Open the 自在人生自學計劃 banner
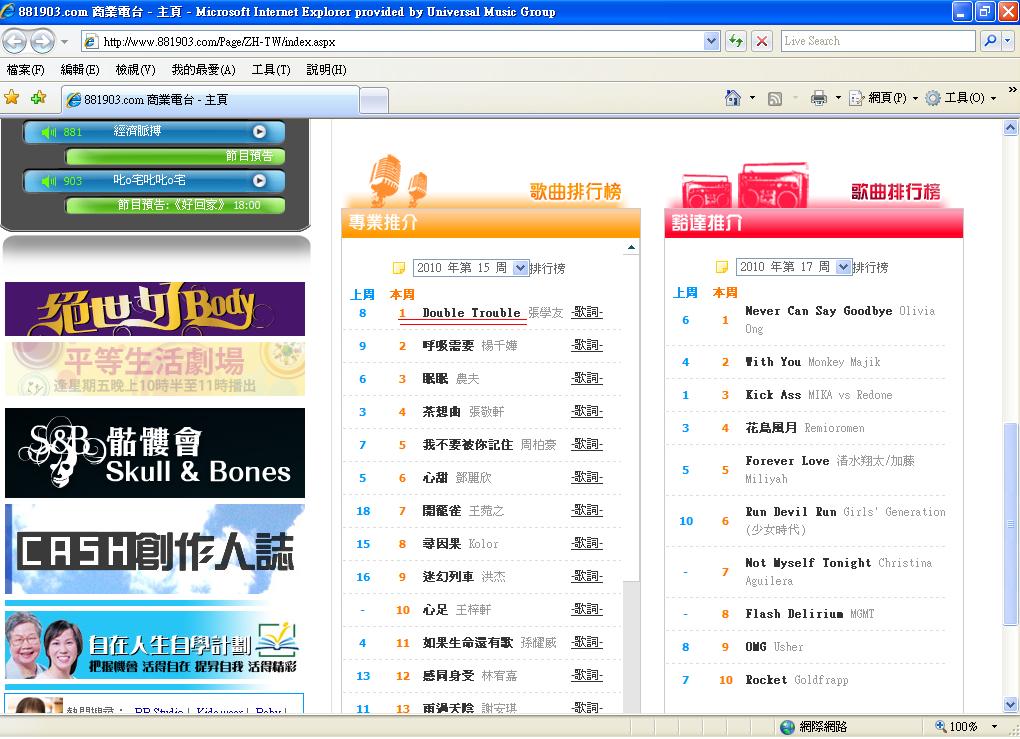Viewport: 1020px width, 739px height. 155,643
